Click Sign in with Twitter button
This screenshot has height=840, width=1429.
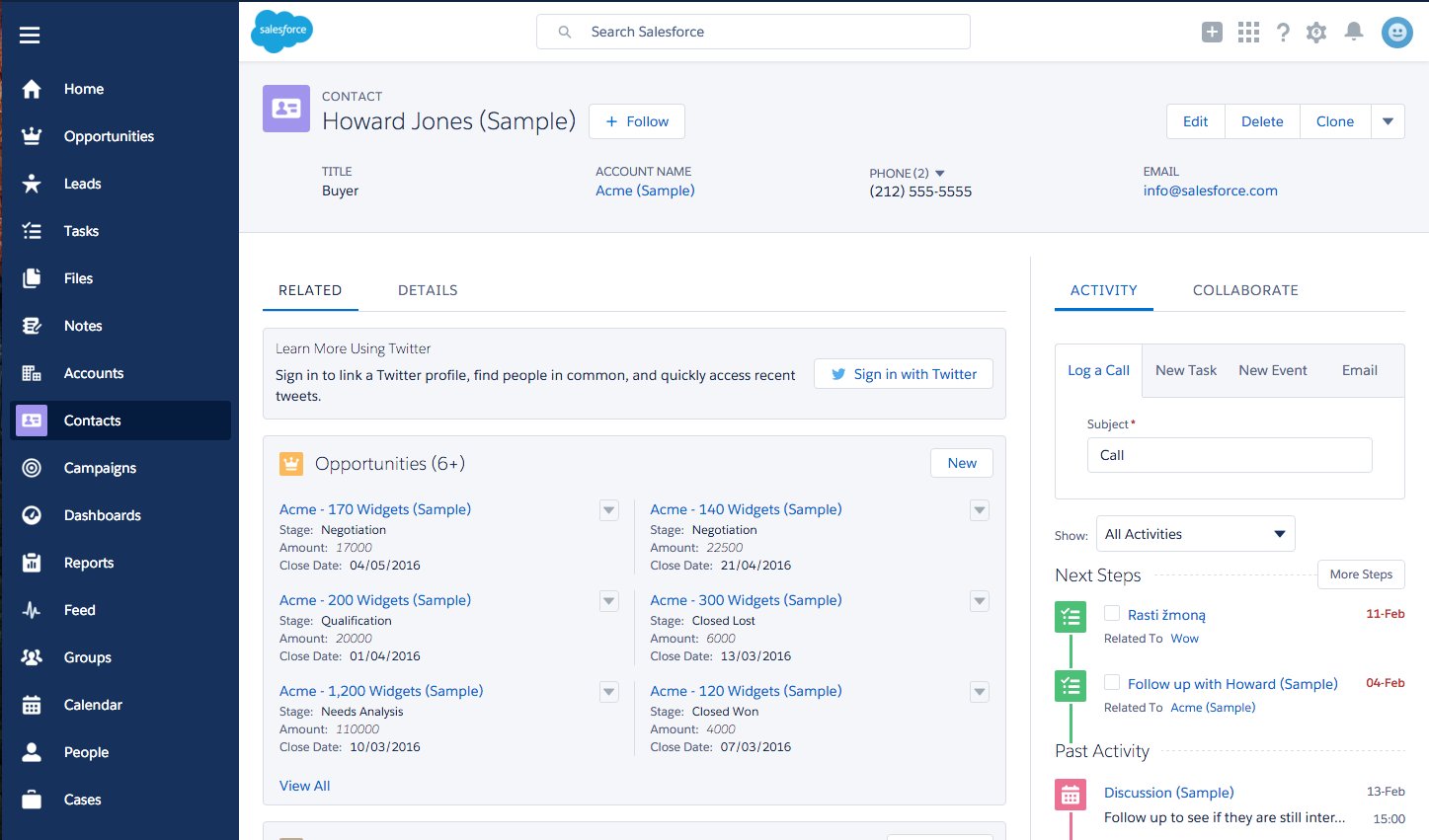coord(904,374)
